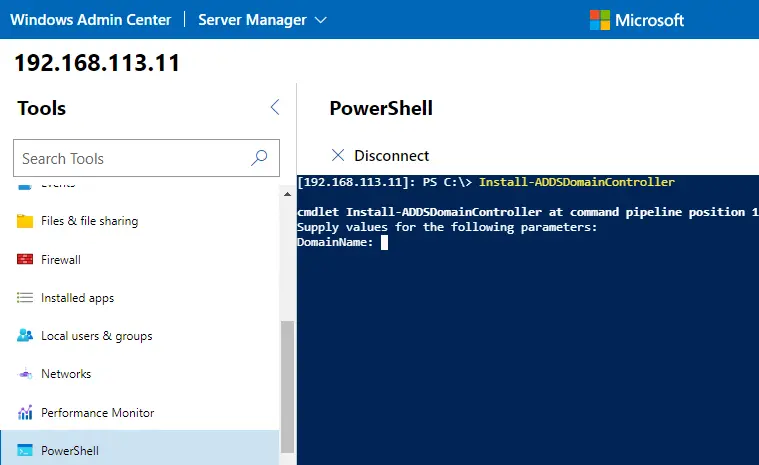Click the PowerShell panel heading
759x465 pixels.
click(381, 108)
